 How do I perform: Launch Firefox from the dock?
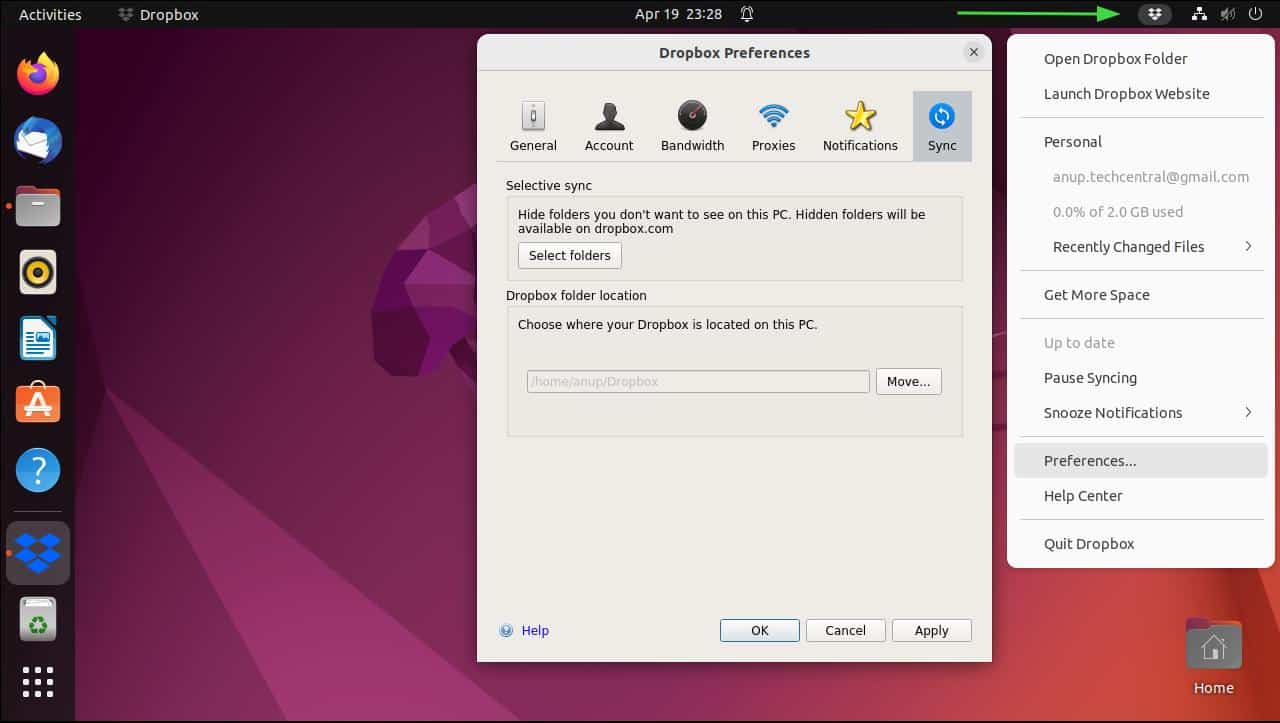[38, 74]
